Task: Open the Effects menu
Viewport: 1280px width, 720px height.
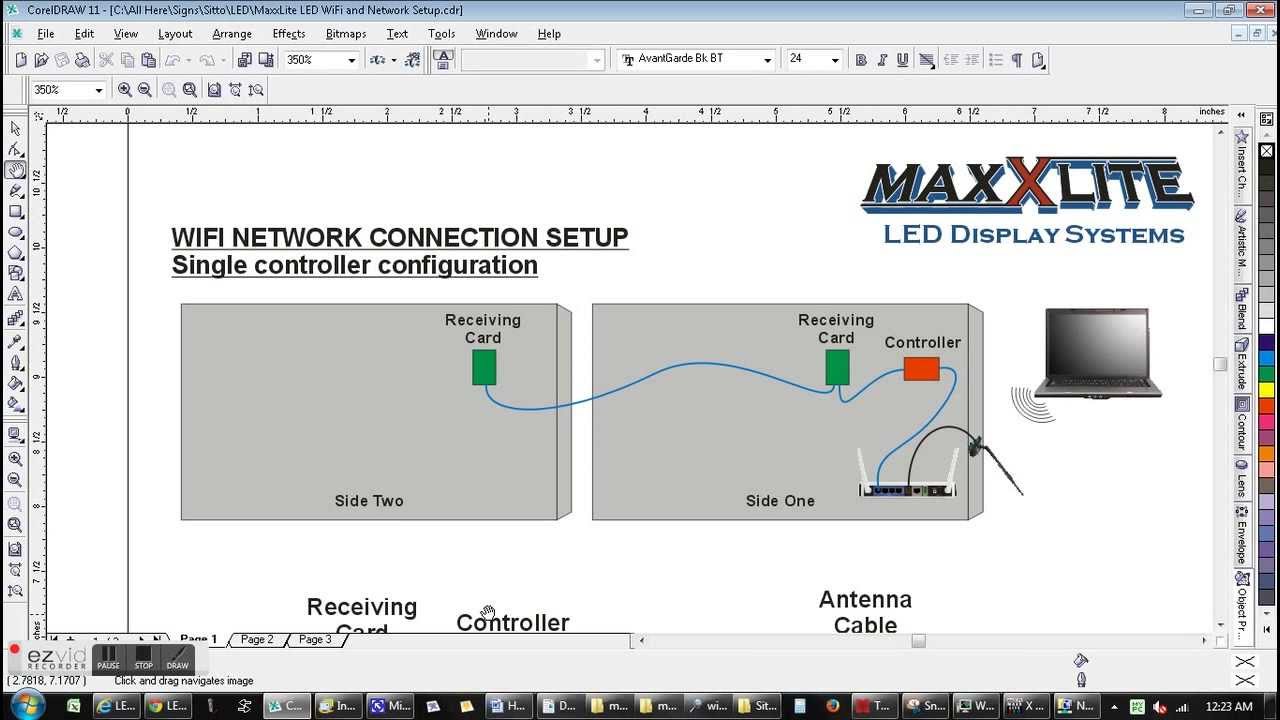Action: pos(289,33)
